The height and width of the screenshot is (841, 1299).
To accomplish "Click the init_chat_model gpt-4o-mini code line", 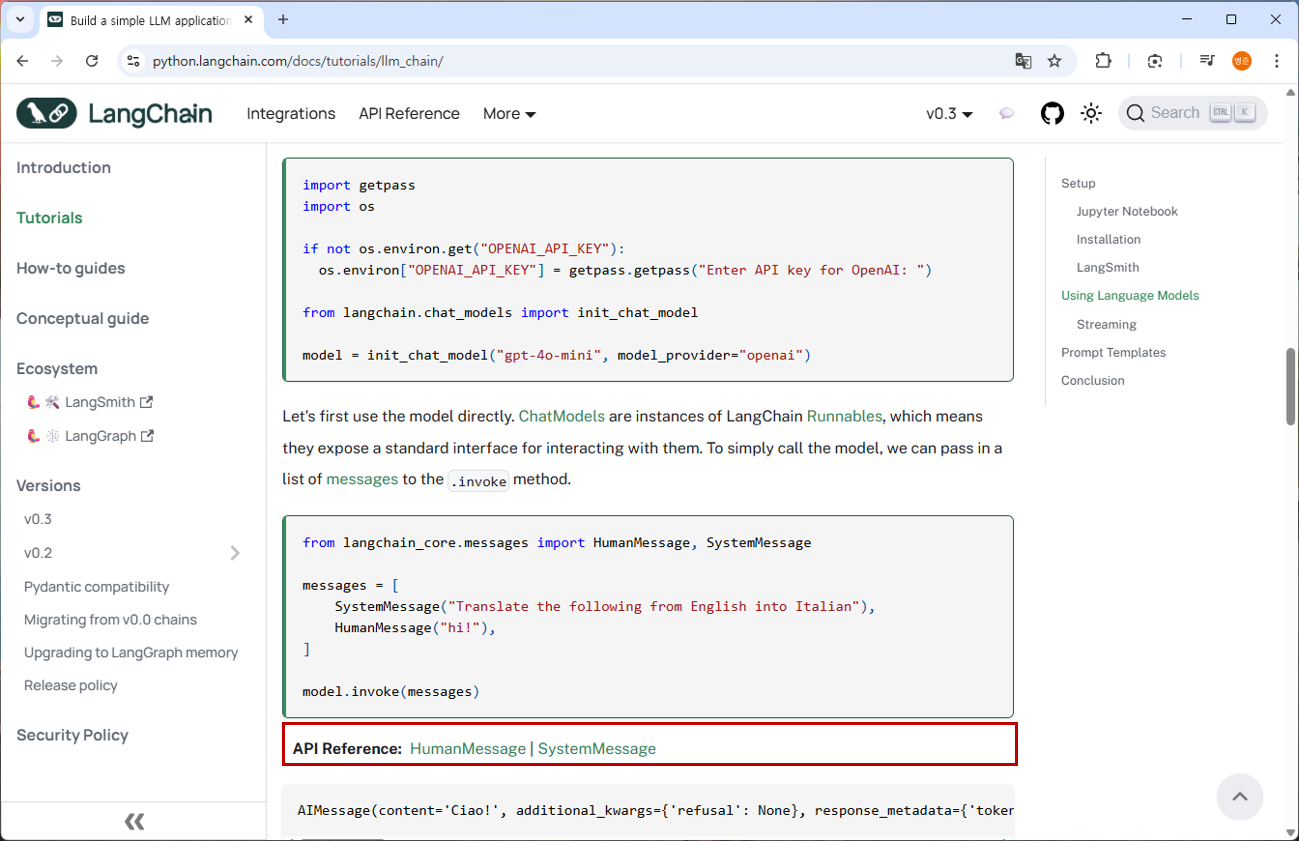I will (556, 355).
